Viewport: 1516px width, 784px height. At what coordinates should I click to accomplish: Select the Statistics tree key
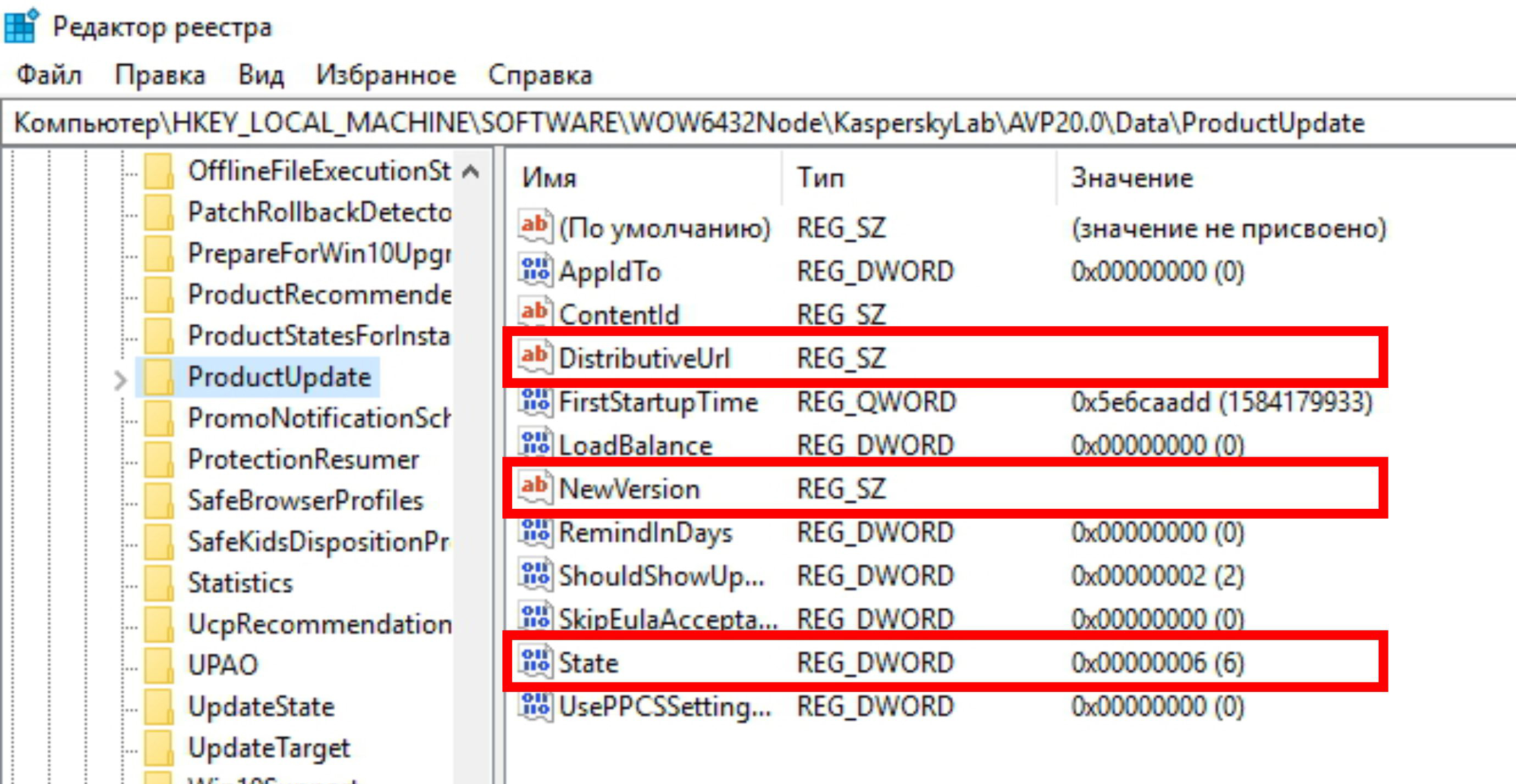[240, 583]
